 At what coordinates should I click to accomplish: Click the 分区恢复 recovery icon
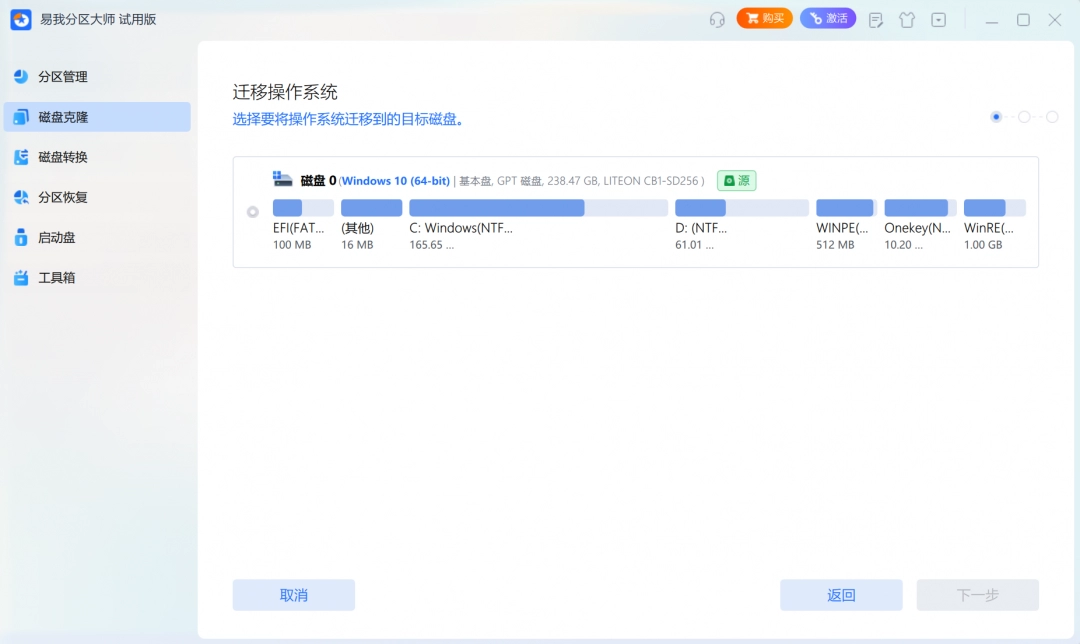click(x=21, y=197)
